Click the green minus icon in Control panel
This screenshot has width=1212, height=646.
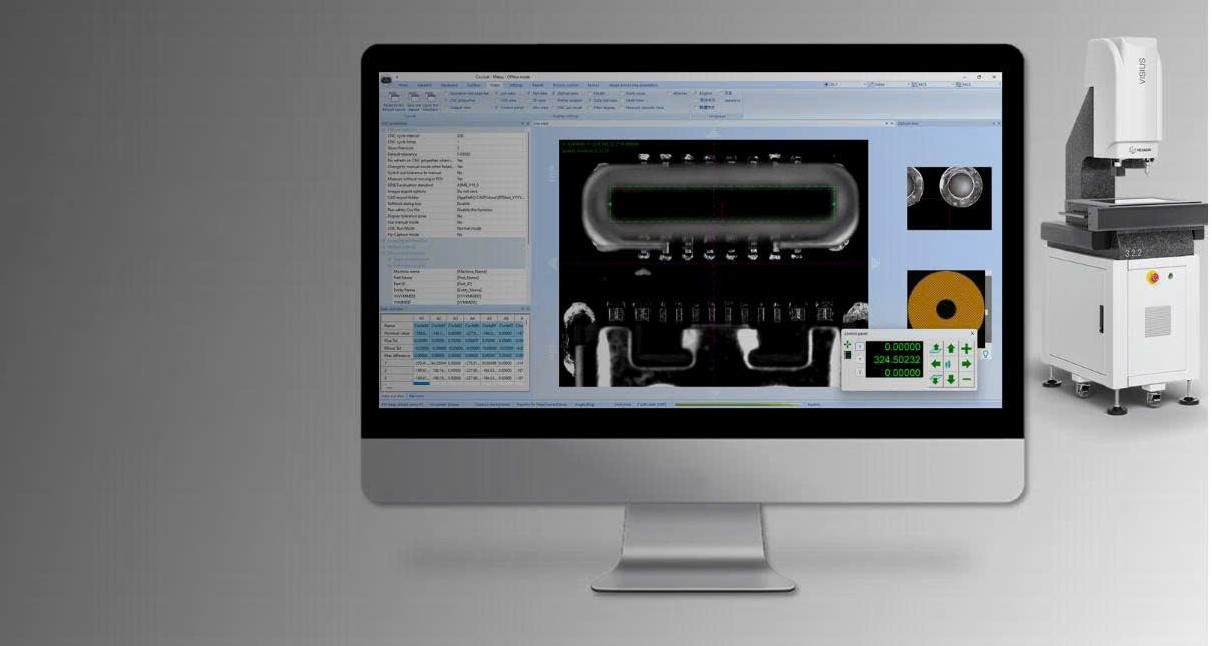click(x=966, y=380)
